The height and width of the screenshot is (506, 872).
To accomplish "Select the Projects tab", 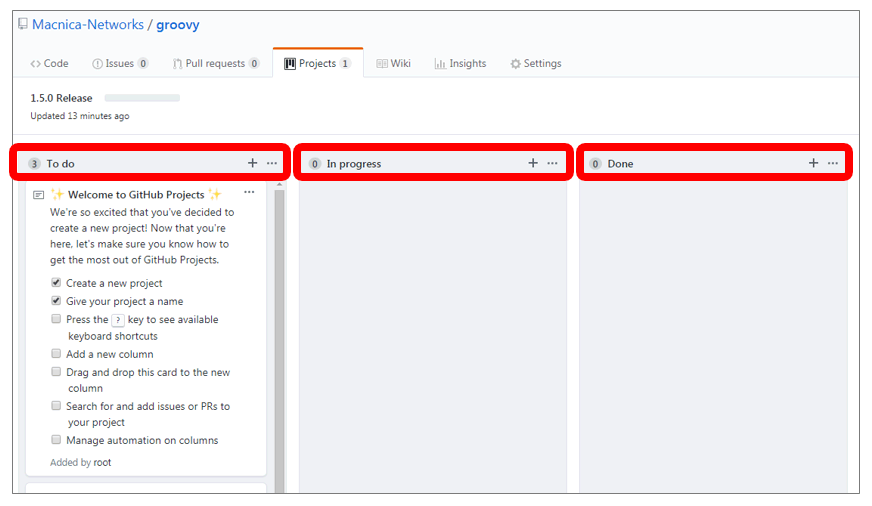I will click(x=318, y=63).
